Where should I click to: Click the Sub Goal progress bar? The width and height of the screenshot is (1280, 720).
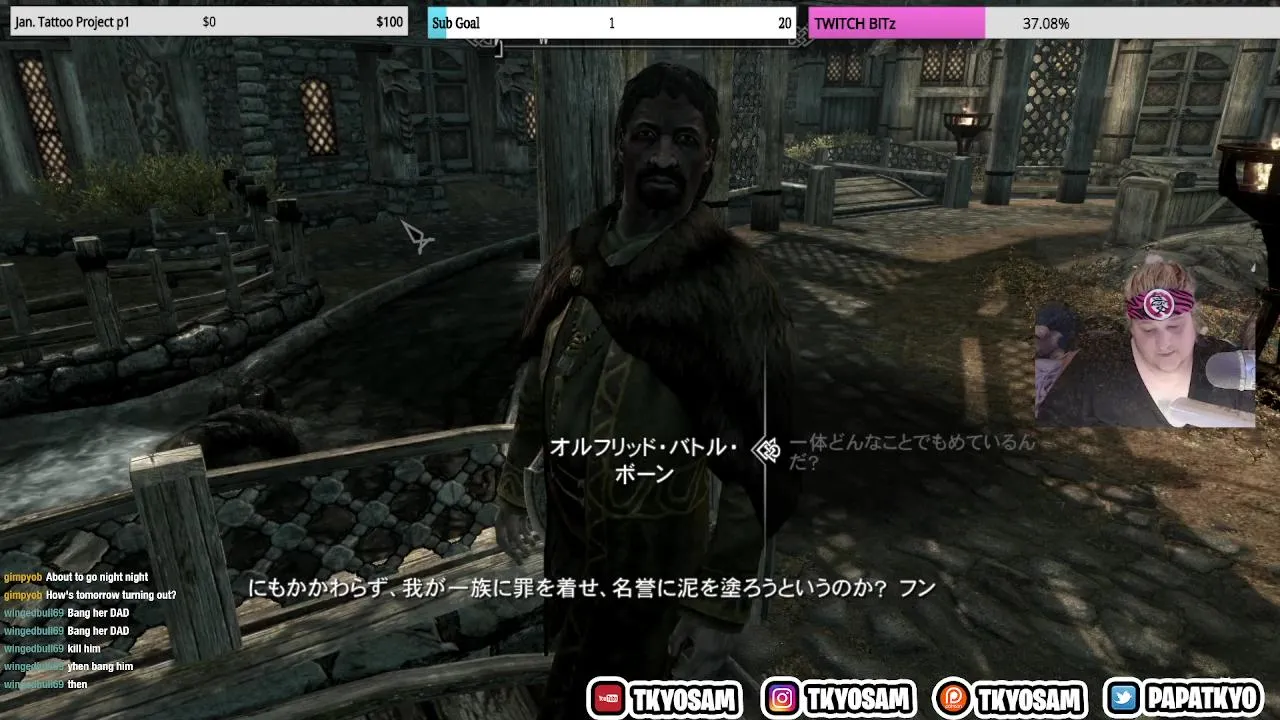pyautogui.click(x=612, y=23)
